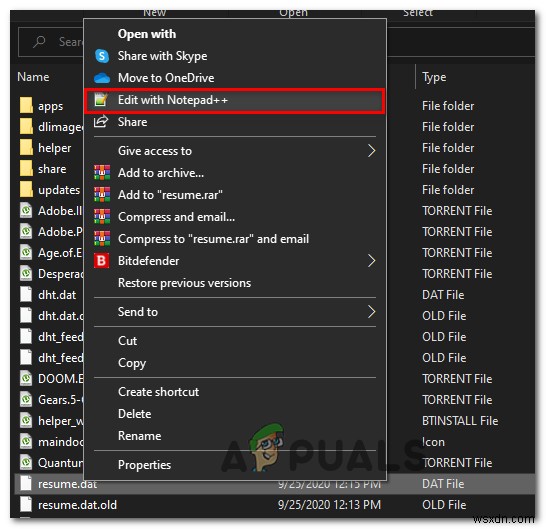
Task: Click the OneDrive cloud icon
Action: coord(102,78)
